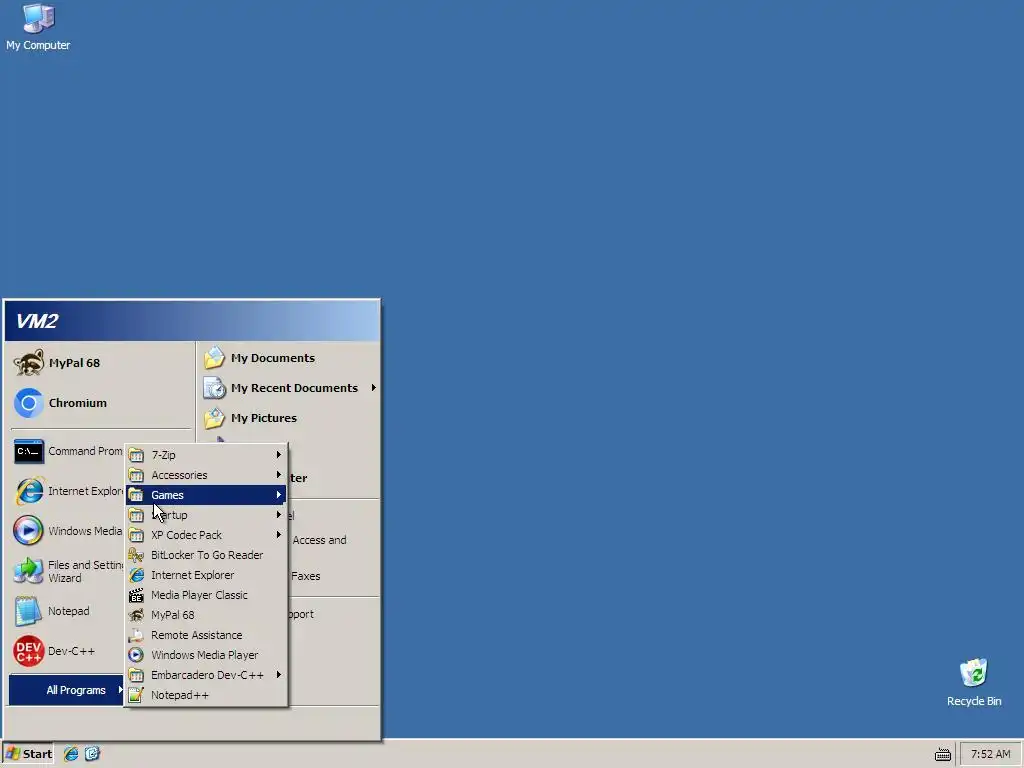Click the clock showing 7:52 AM
The width and height of the screenshot is (1024, 768).
pyautogui.click(x=990, y=754)
